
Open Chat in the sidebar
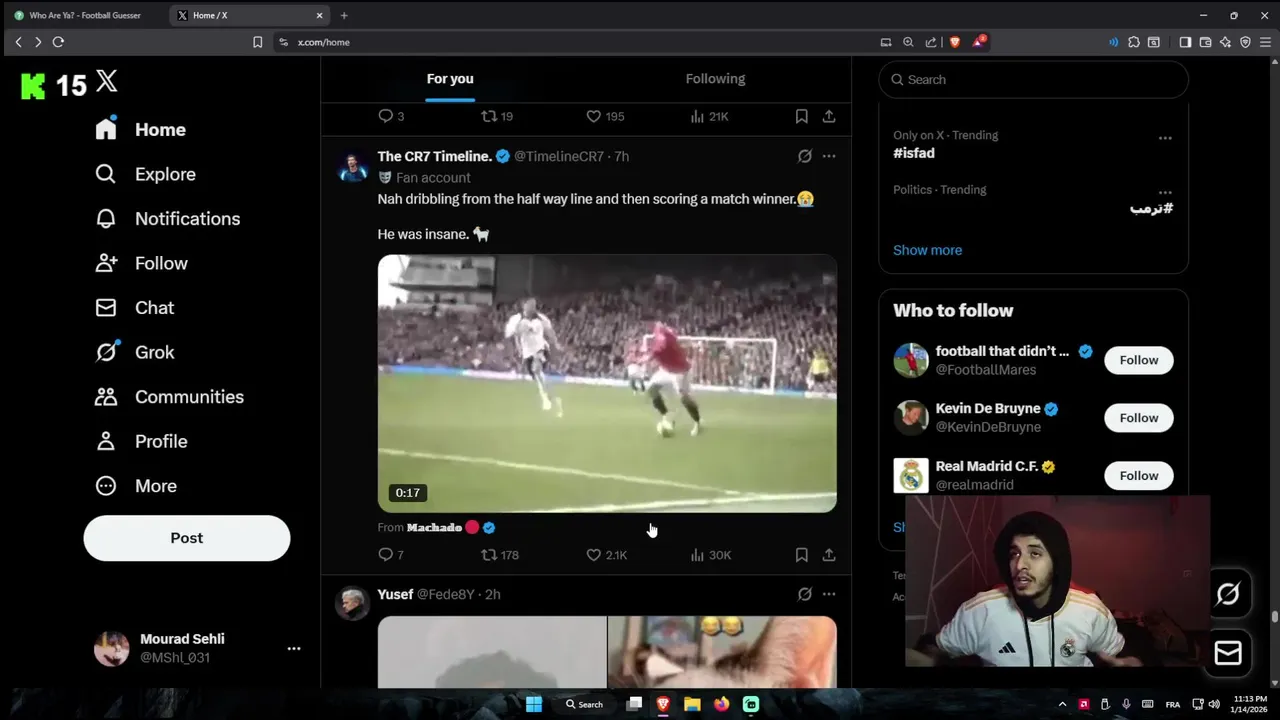(135, 308)
